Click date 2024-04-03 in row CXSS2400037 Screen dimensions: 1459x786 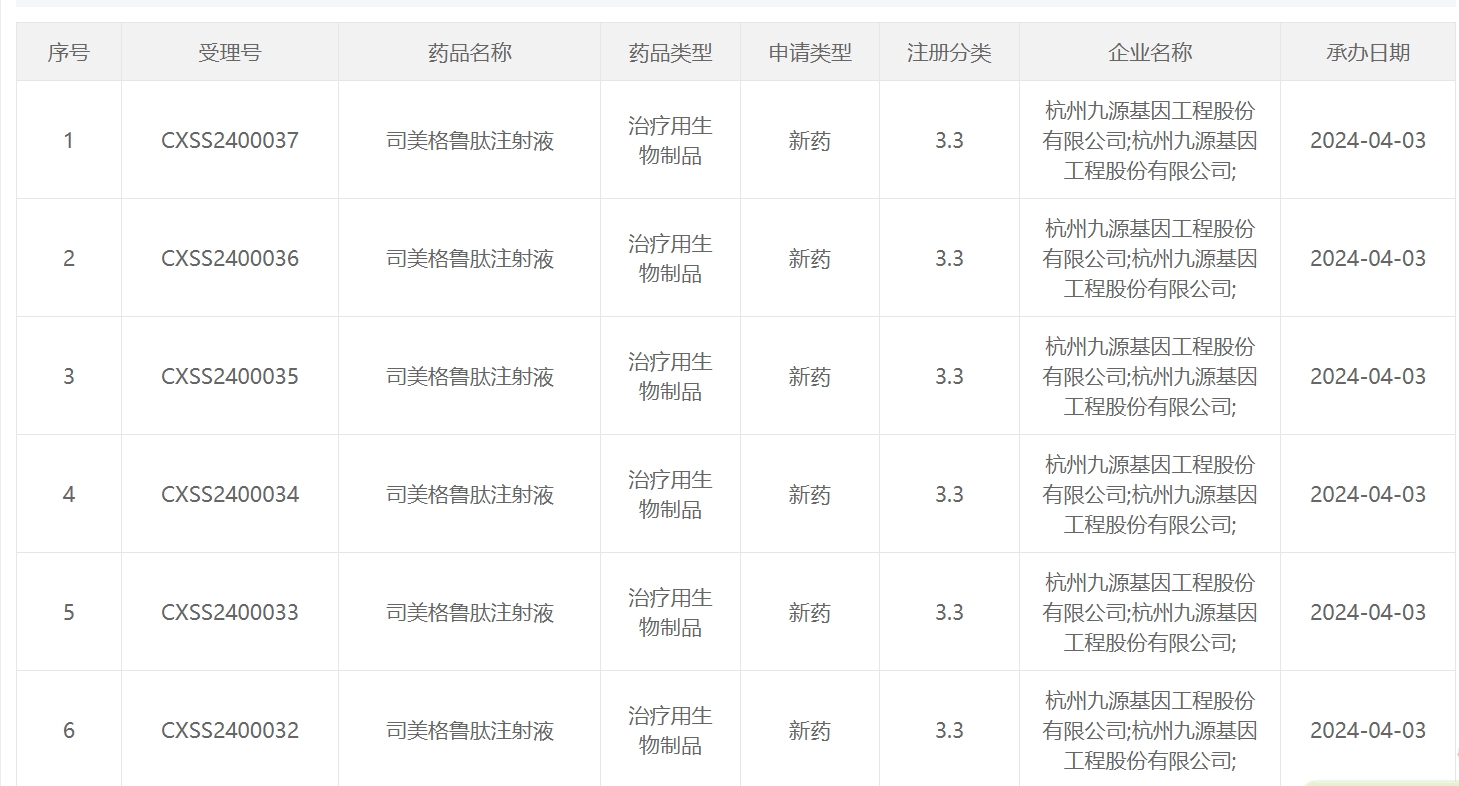coord(1368,141)
